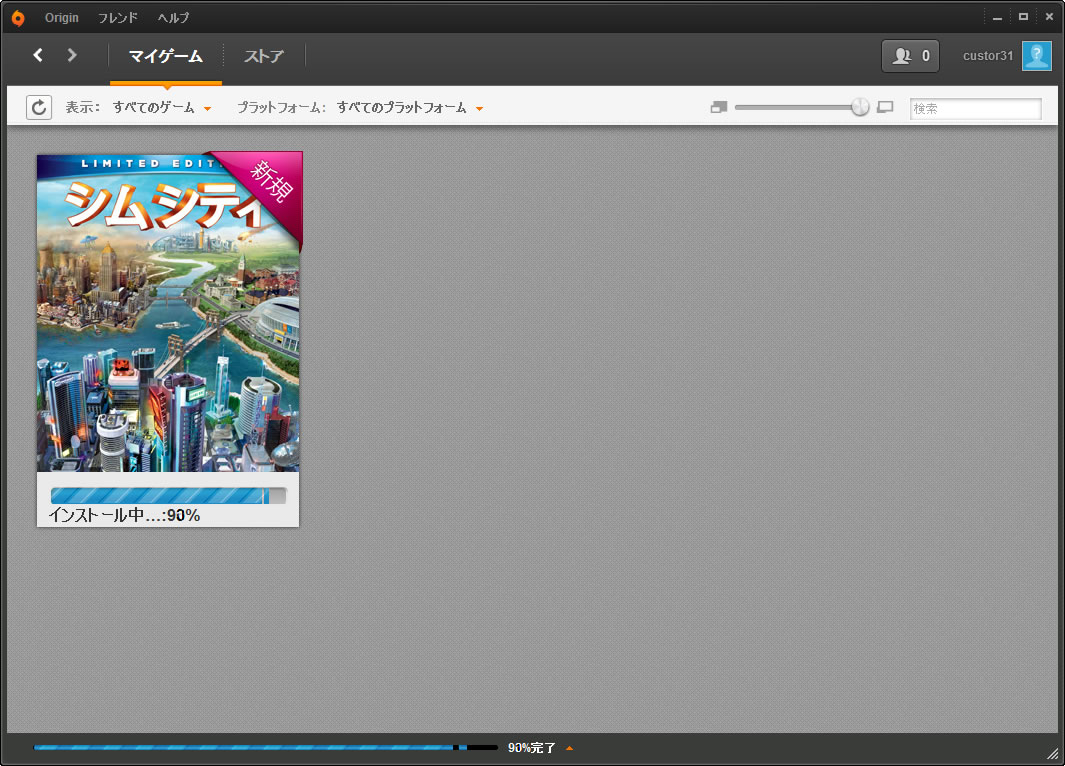Expand the download queue arrow at bottom

coord(569,748)
